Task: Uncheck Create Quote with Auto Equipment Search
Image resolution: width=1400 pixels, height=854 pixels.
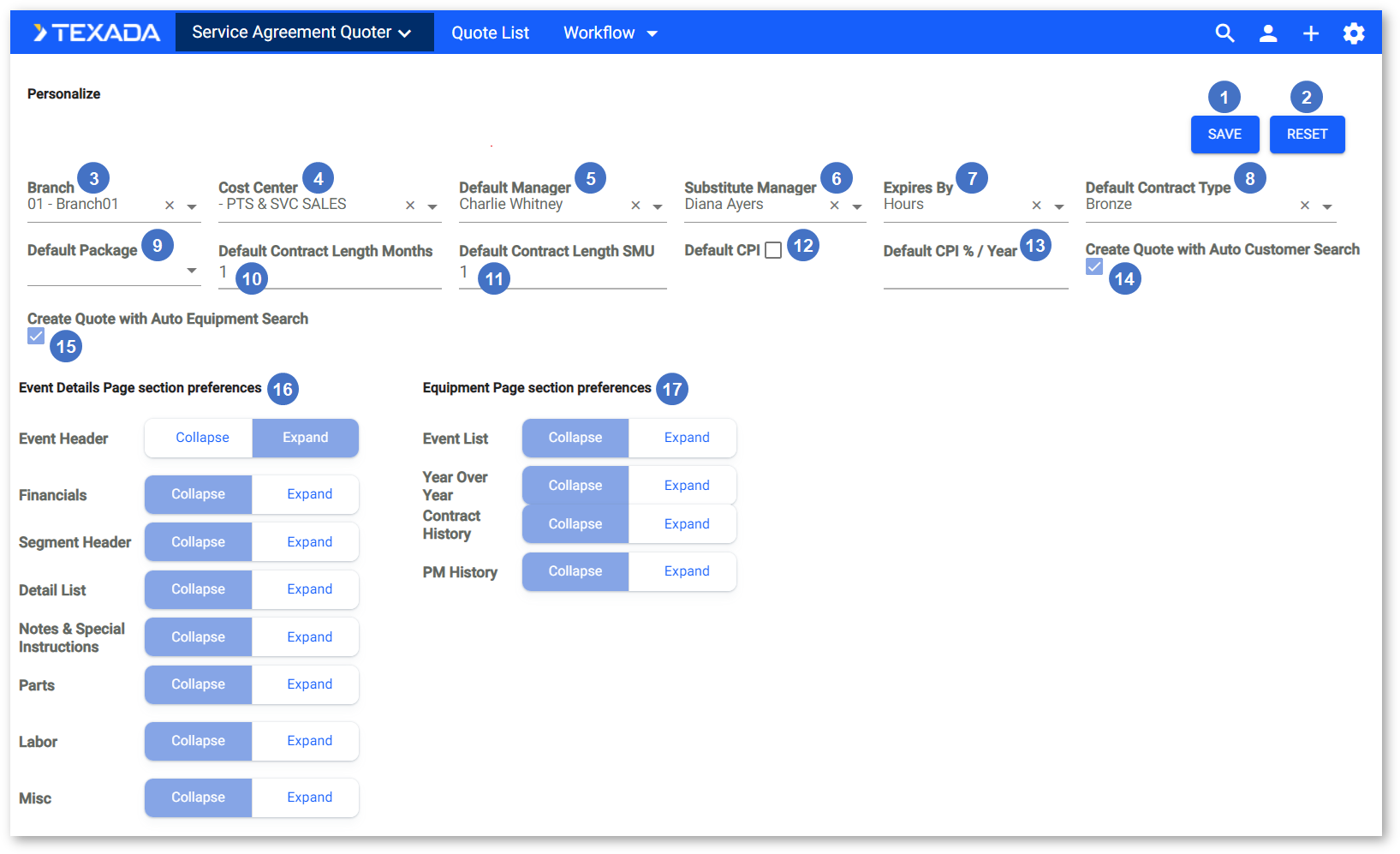Action: click(x=36, y=336)
